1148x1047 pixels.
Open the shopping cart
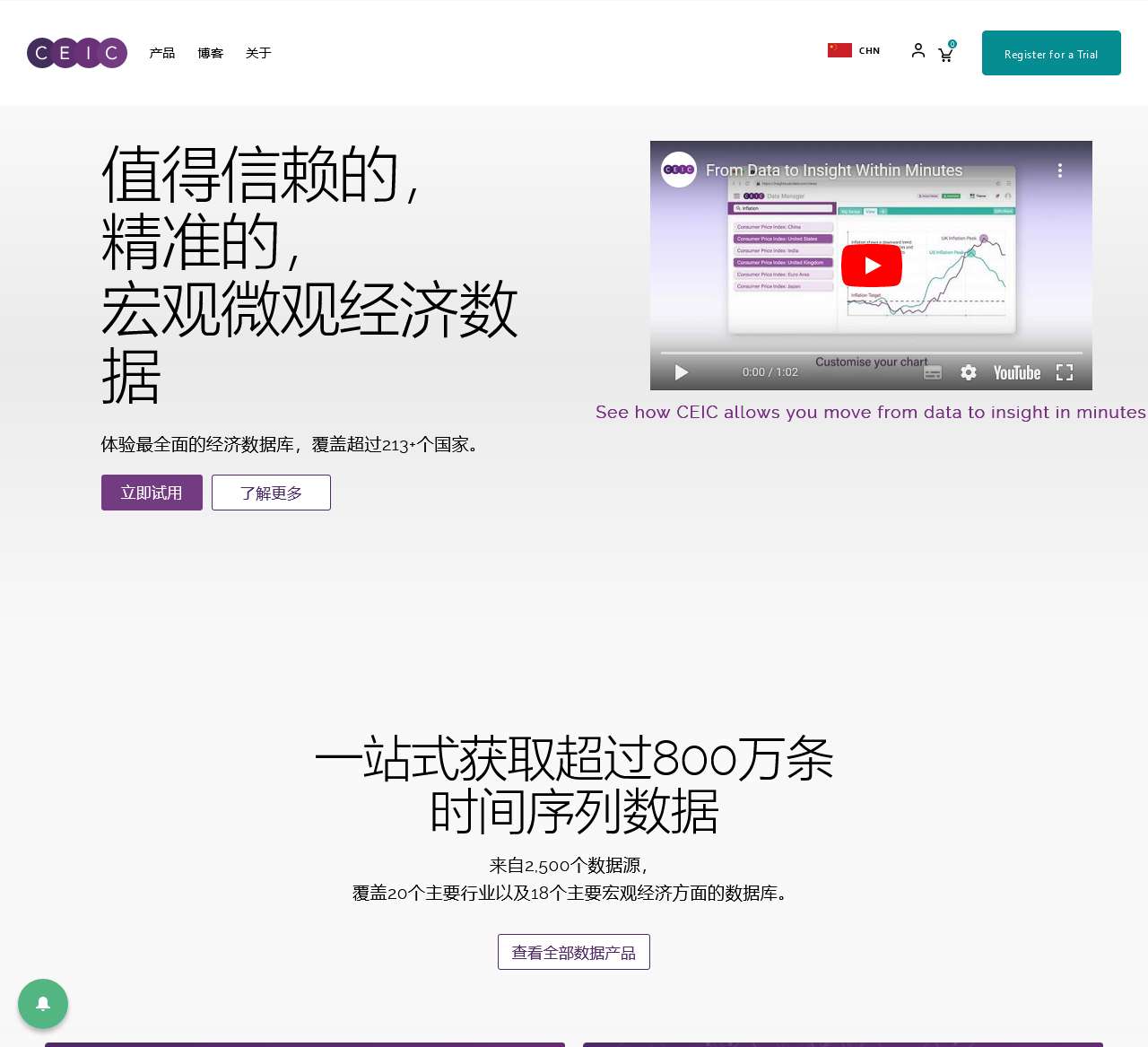[x=944, y=54]
